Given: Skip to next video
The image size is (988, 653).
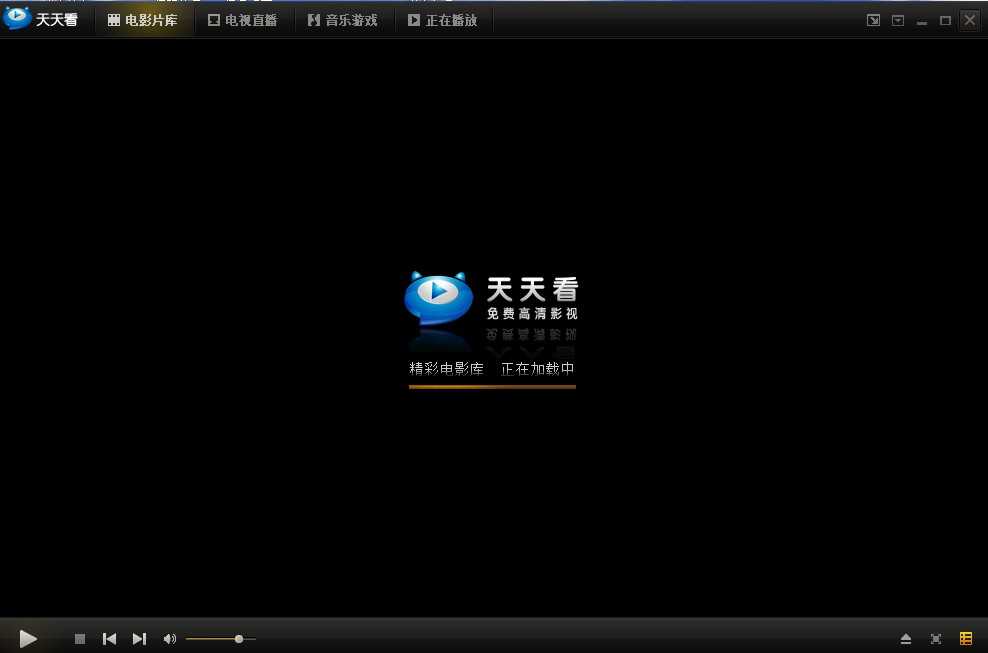Looking at the screenshot, I should [139, 638].
